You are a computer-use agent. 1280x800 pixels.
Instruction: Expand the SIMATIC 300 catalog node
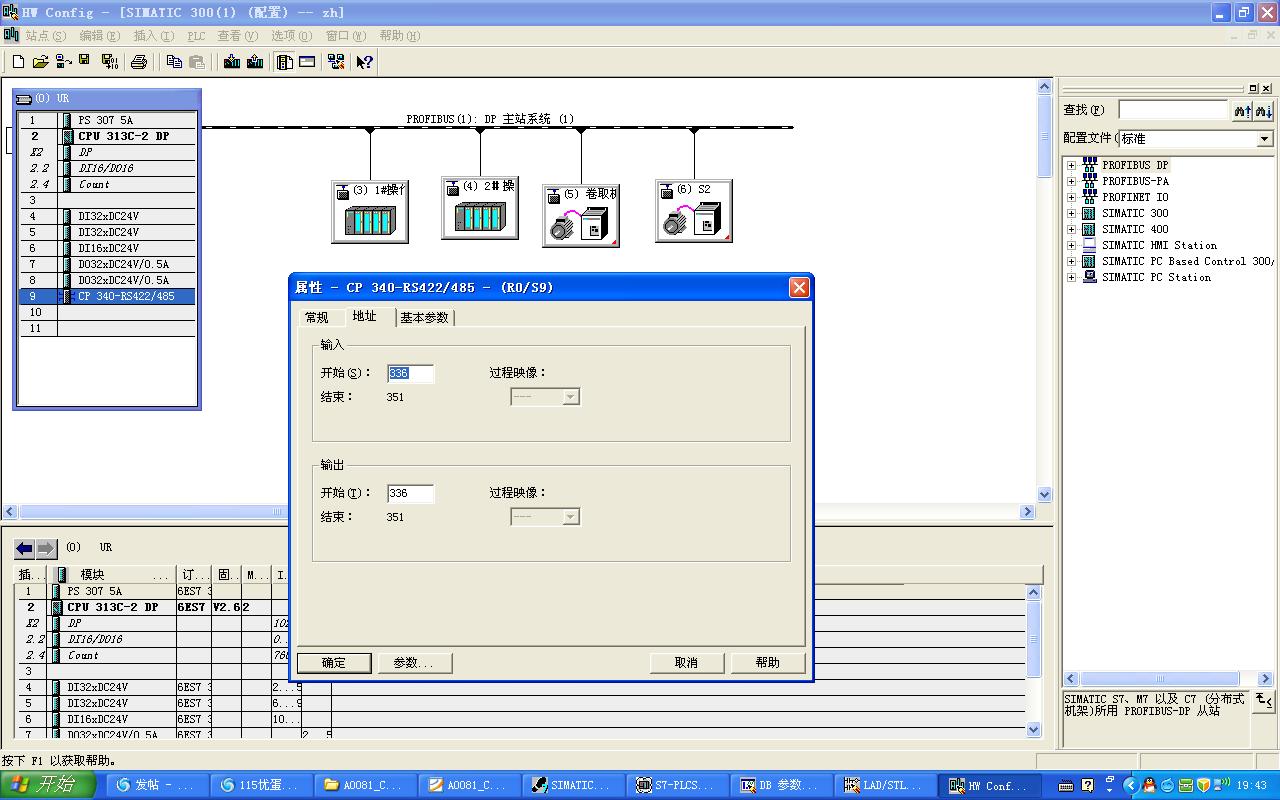tap(1071, 213)
